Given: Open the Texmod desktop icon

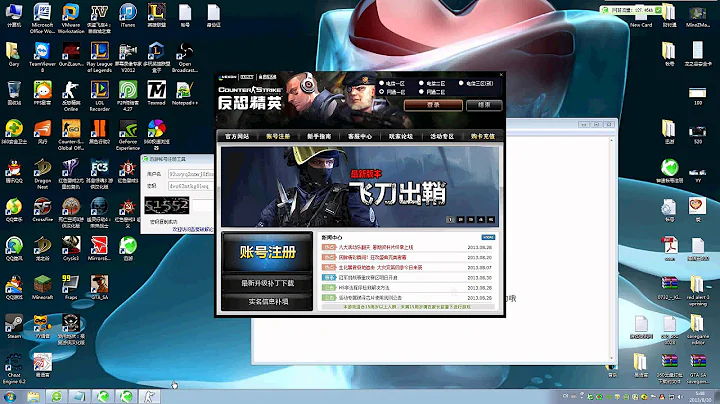Looking at the screenshot, I should tap(156, 91).
